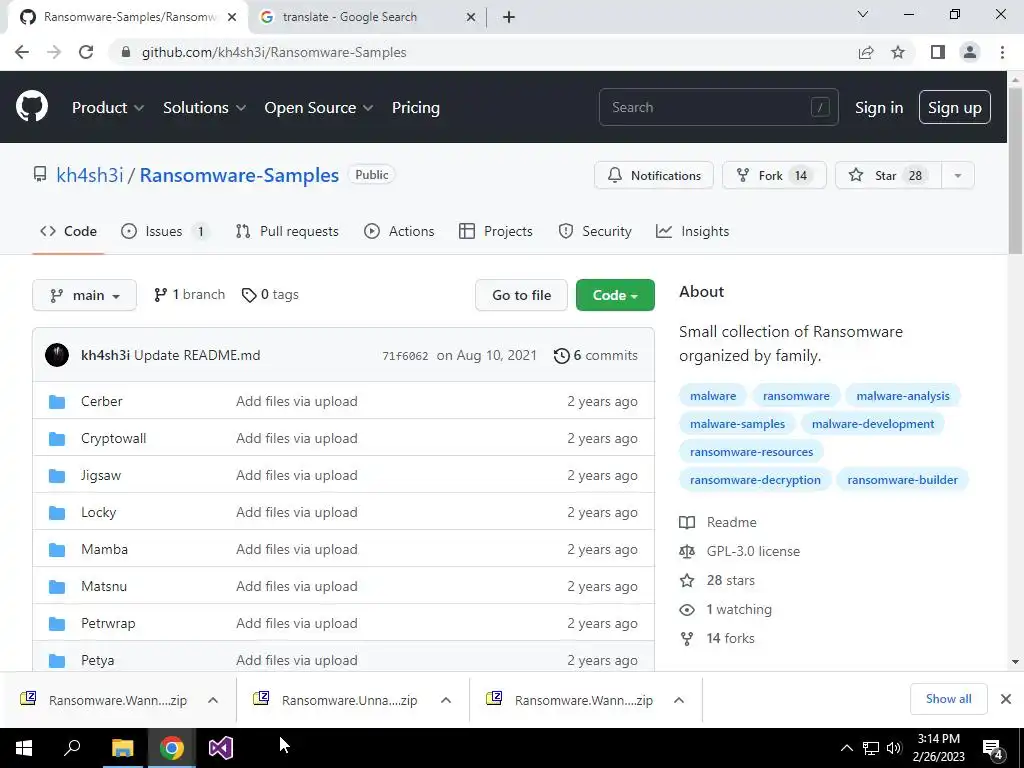Click the share page icon in address bar
Screen dimensions: 1024x768
pyautogui.click(x=866, y=52)
